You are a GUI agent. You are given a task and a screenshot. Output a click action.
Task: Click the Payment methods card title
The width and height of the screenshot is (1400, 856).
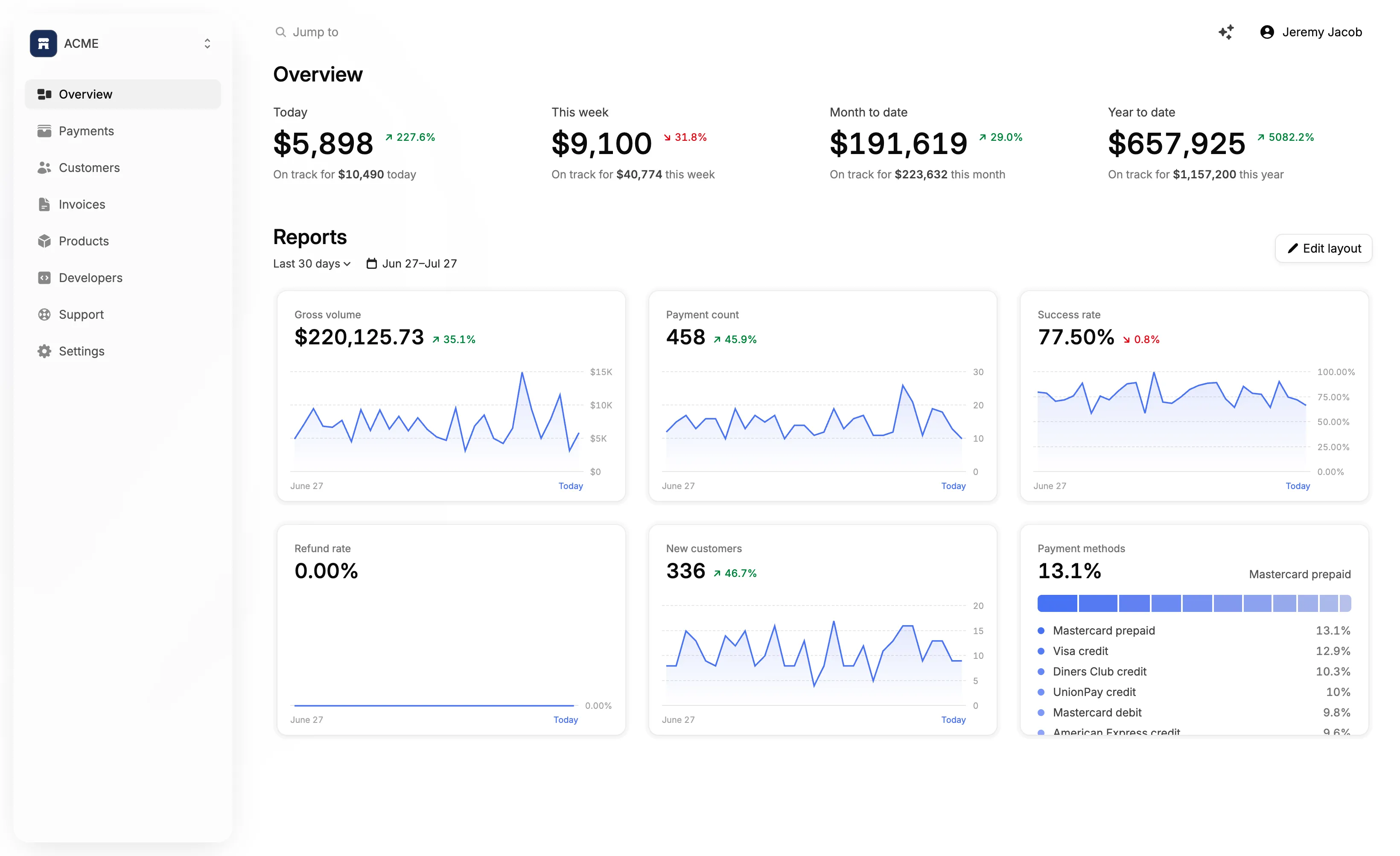[1081, 549]
